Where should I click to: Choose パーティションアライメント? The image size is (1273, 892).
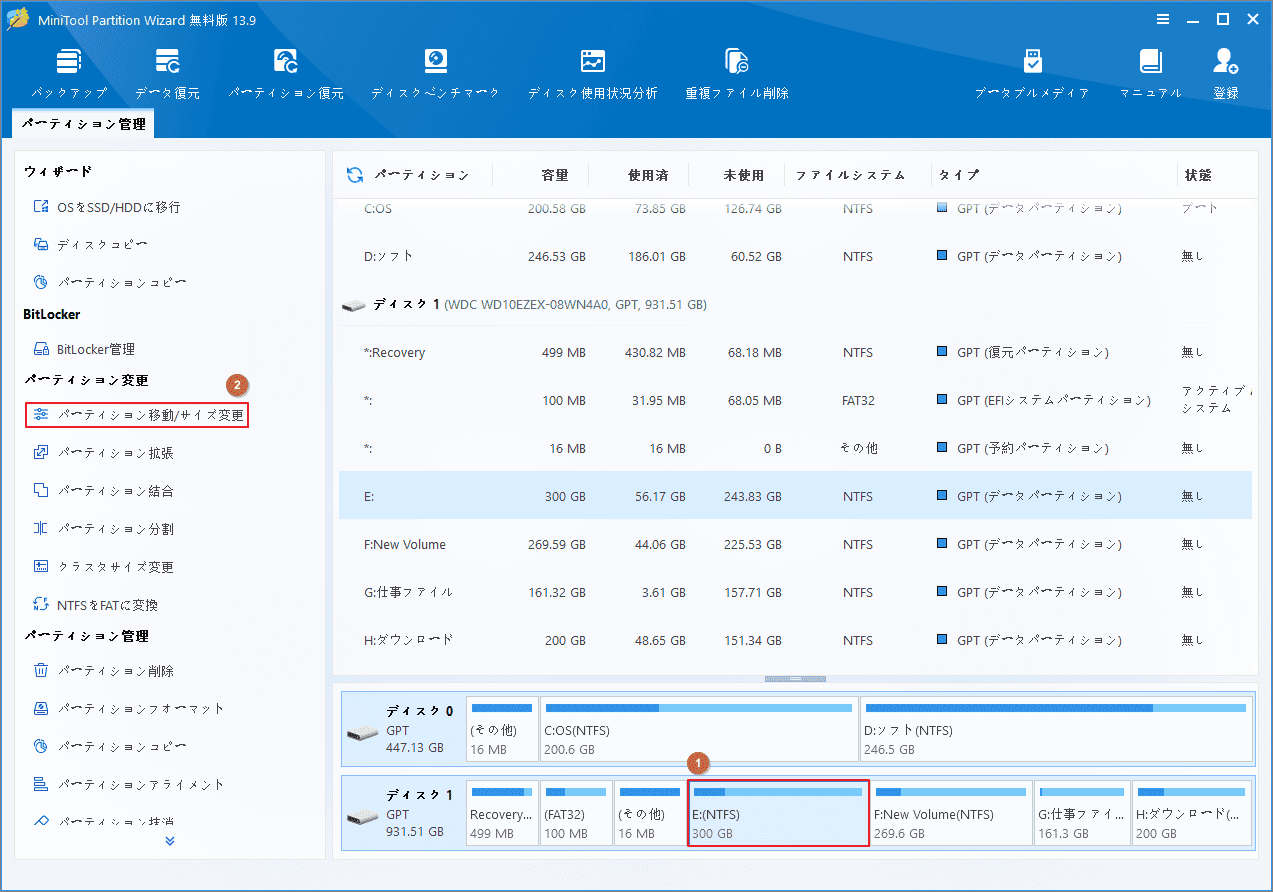(x=129, y=785)
